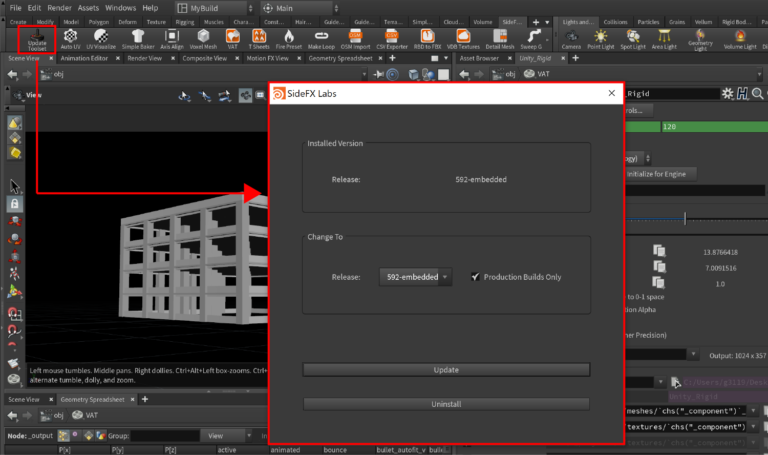Select the Sweep G shelf tool

tap(532, 39)
